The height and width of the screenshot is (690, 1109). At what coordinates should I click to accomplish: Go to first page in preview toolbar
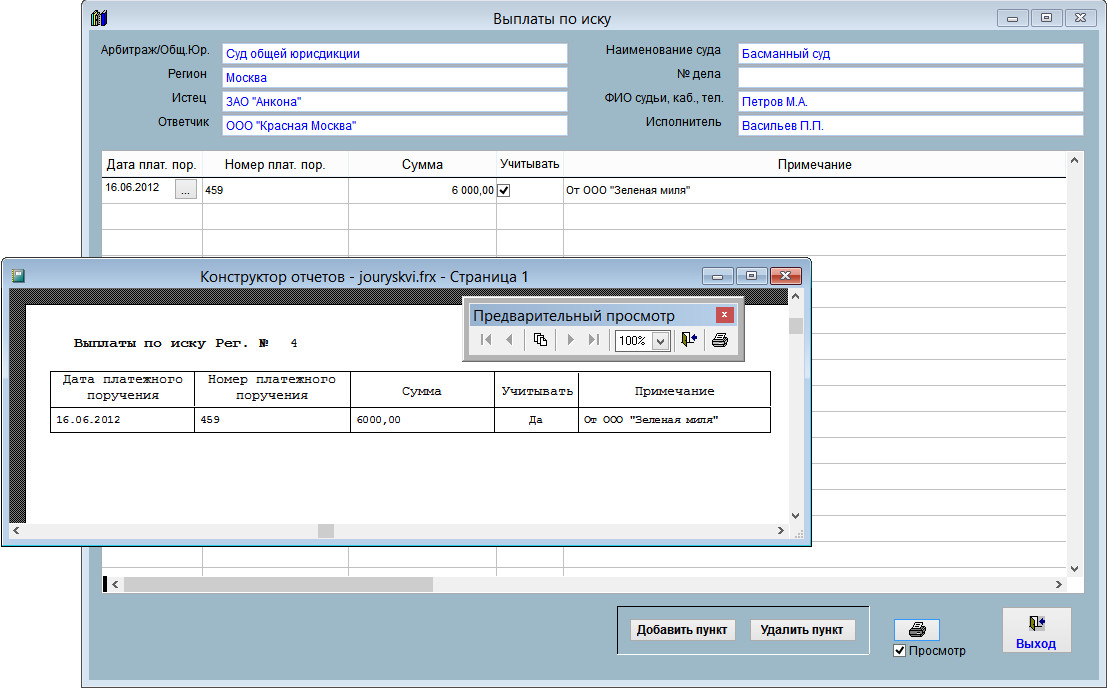(x=486, y=340)
